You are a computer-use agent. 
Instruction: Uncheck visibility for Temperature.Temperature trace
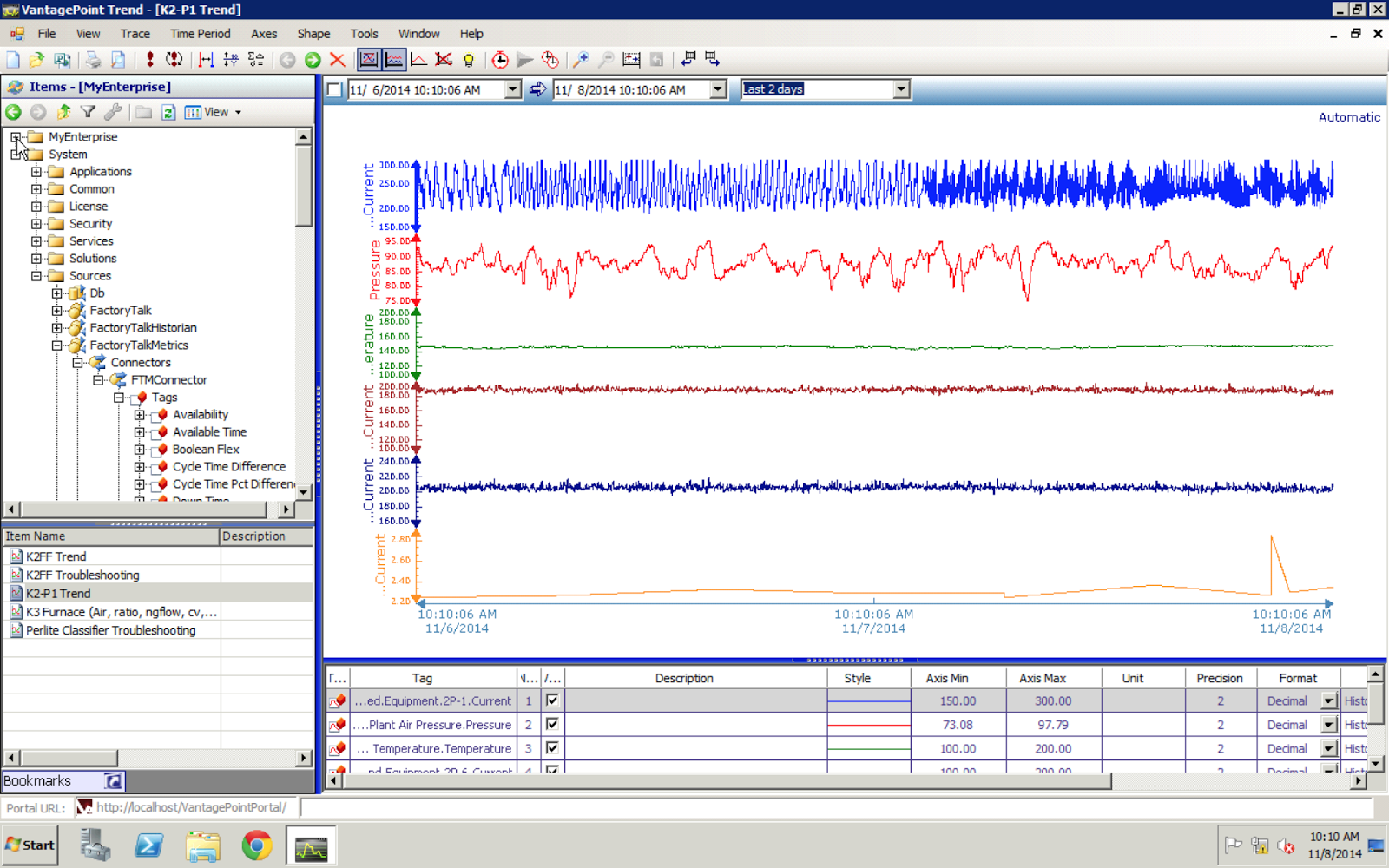[552, 747]
